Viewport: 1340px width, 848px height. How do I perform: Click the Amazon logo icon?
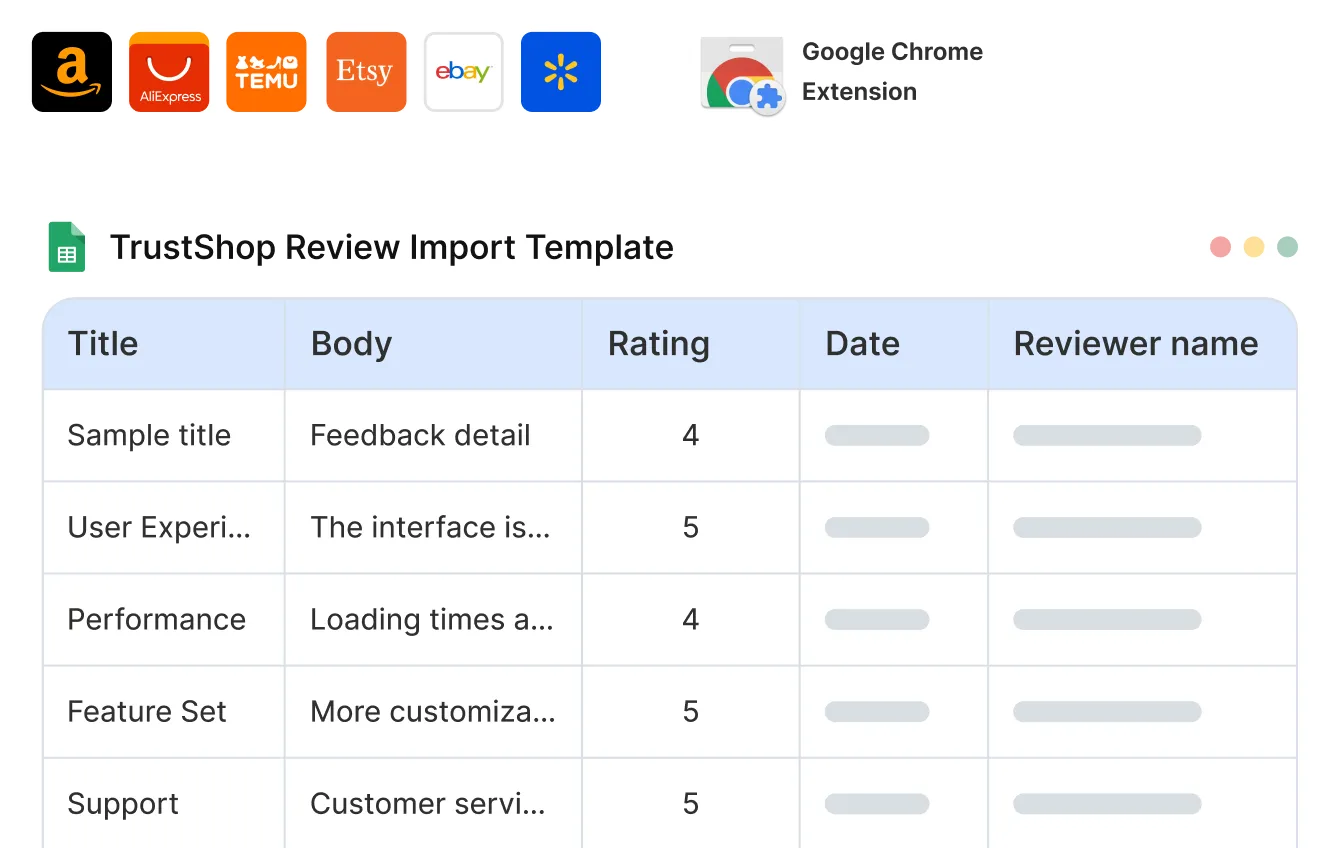click(72, 72)
